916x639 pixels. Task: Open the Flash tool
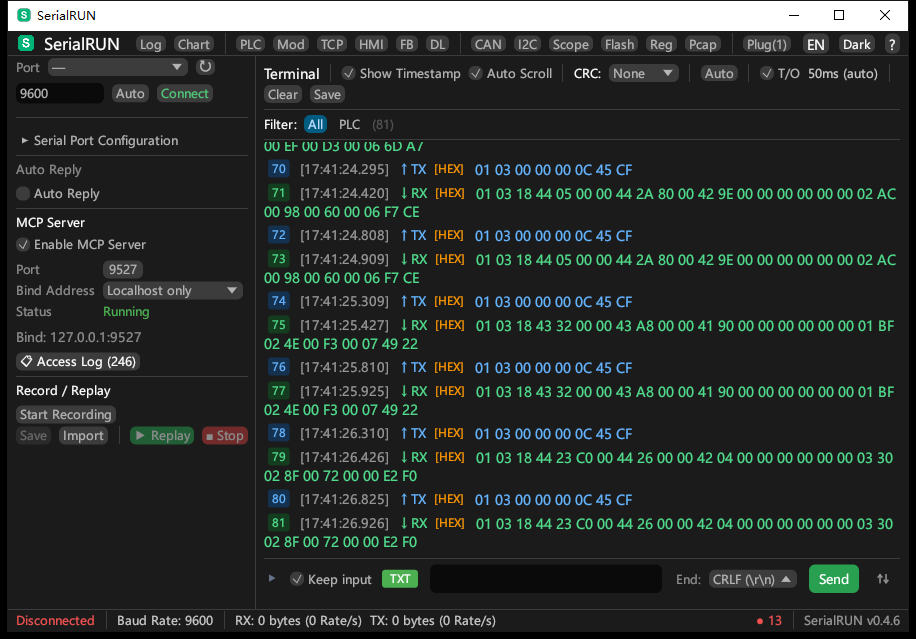coord(619,44)
